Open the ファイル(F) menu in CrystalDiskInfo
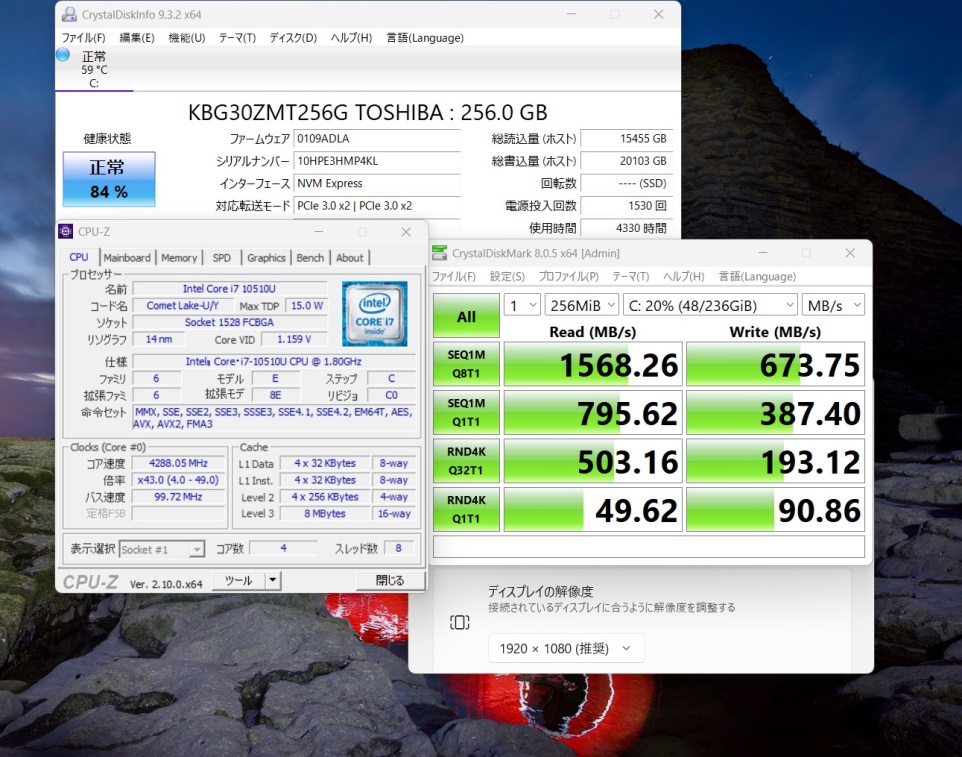The image size is (962, 757). [83, 38]
